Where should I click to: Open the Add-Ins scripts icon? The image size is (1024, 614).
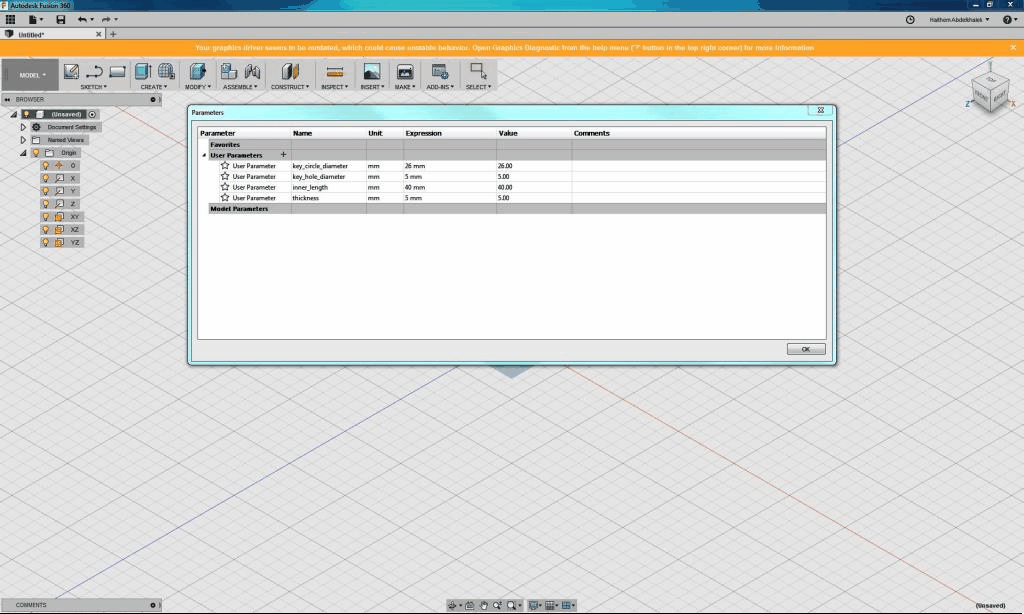point(440,72)
